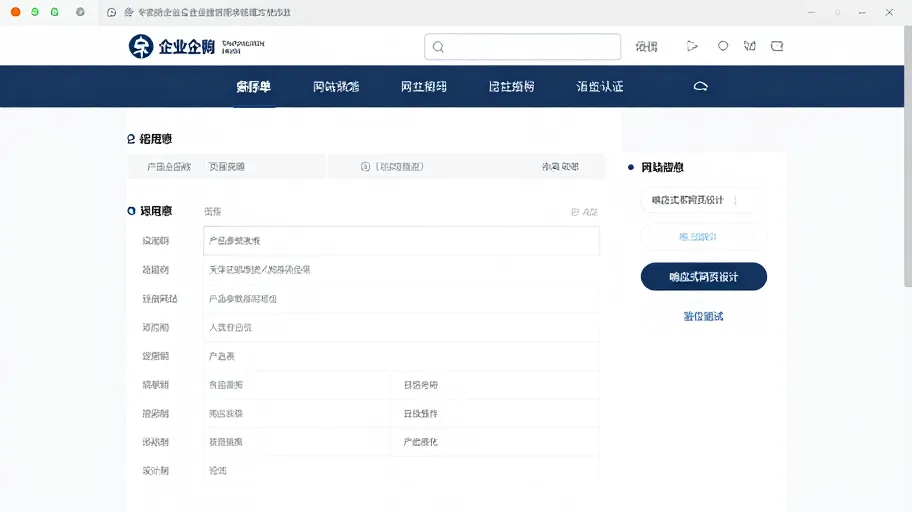Viewport: 912px width, 512px height.
Task: Click the globe icon beside the window title
Action: pos(129,12)
